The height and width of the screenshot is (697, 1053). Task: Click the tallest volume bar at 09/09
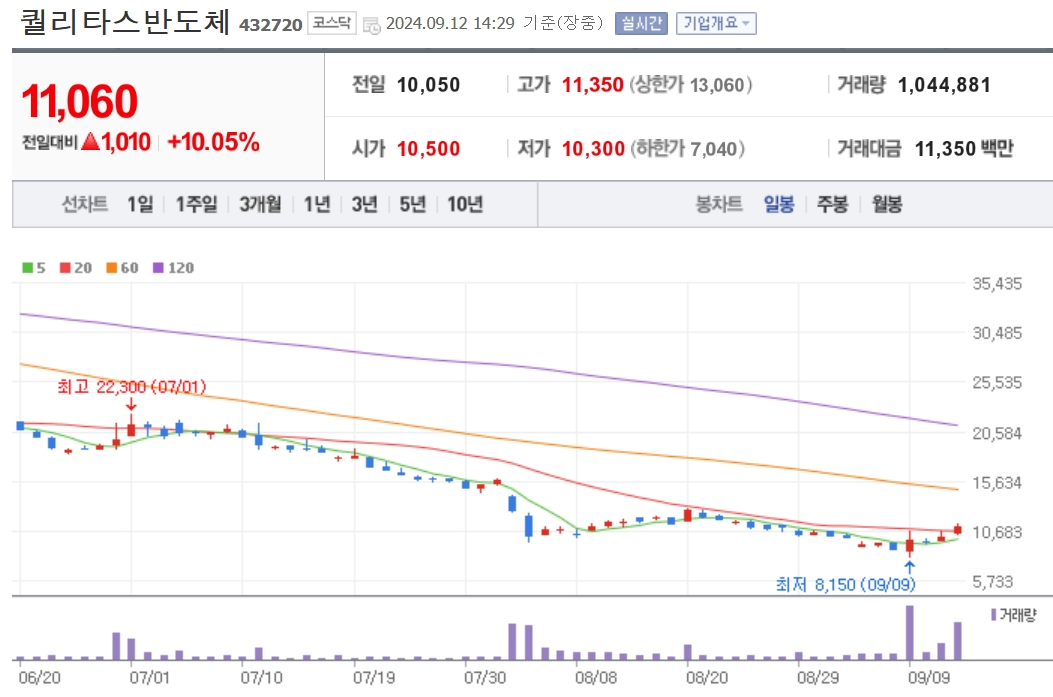[x=910, y=633]
